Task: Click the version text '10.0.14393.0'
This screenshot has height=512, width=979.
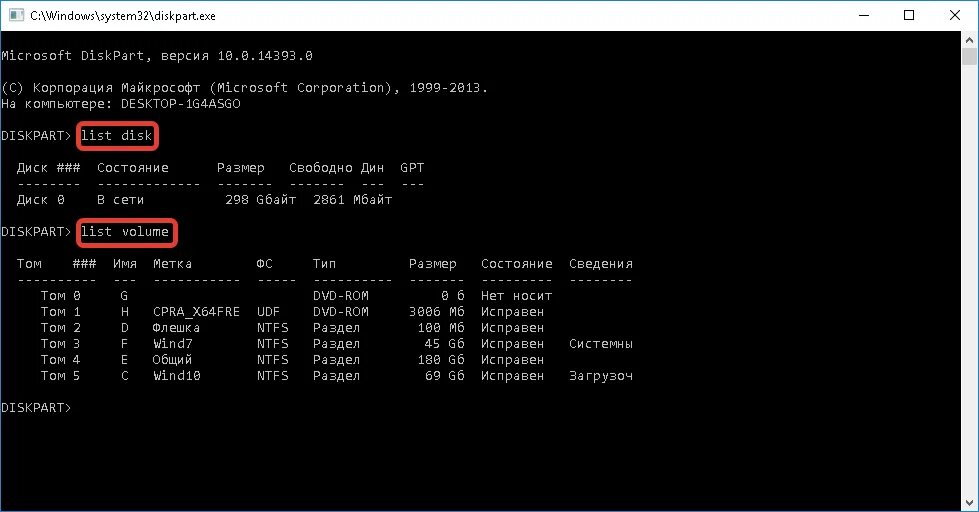Action: pyautogui.click(x=265, y=56)
